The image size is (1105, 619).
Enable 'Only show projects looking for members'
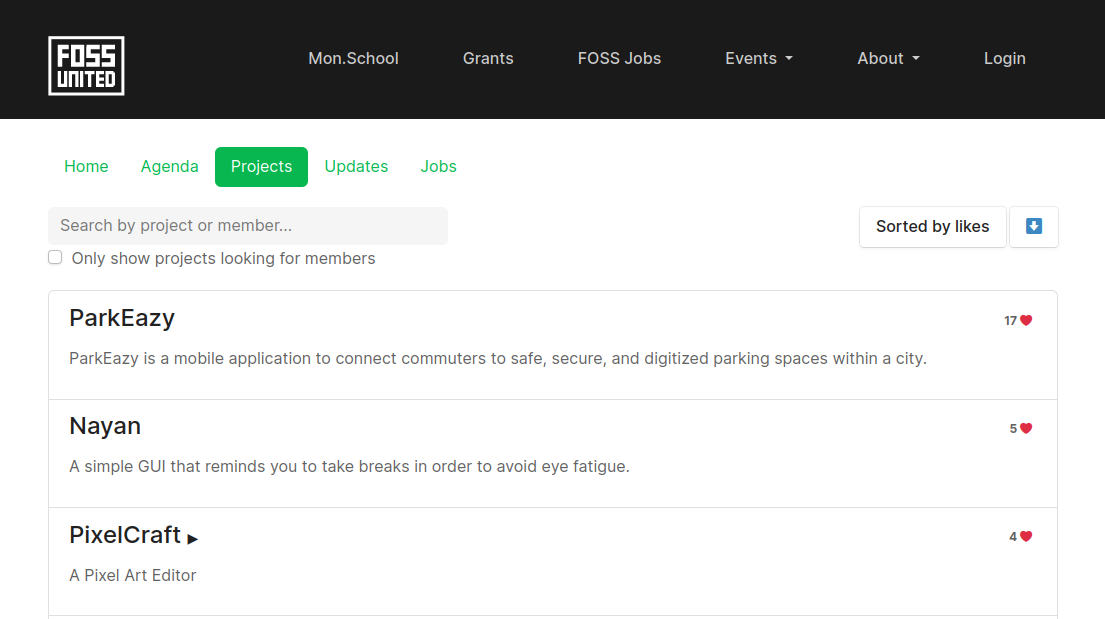click(55, 257)
